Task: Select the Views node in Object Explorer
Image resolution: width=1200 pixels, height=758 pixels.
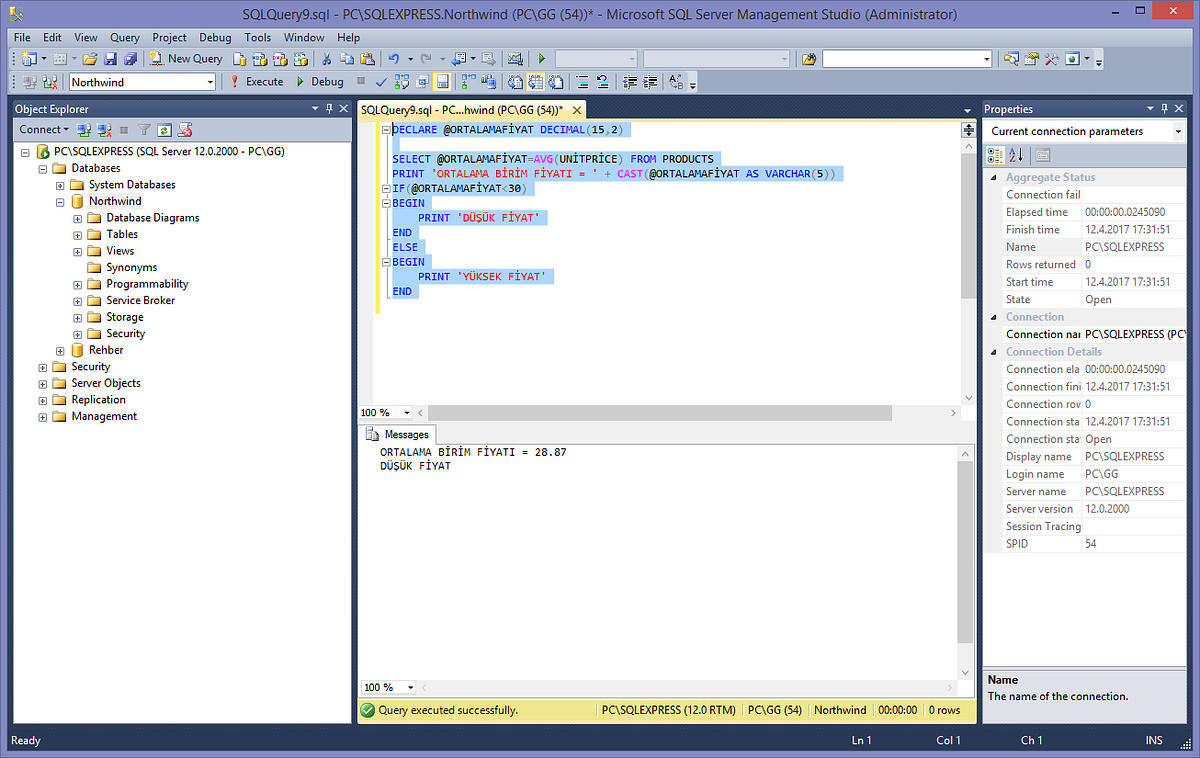Action: coord(120,250)
